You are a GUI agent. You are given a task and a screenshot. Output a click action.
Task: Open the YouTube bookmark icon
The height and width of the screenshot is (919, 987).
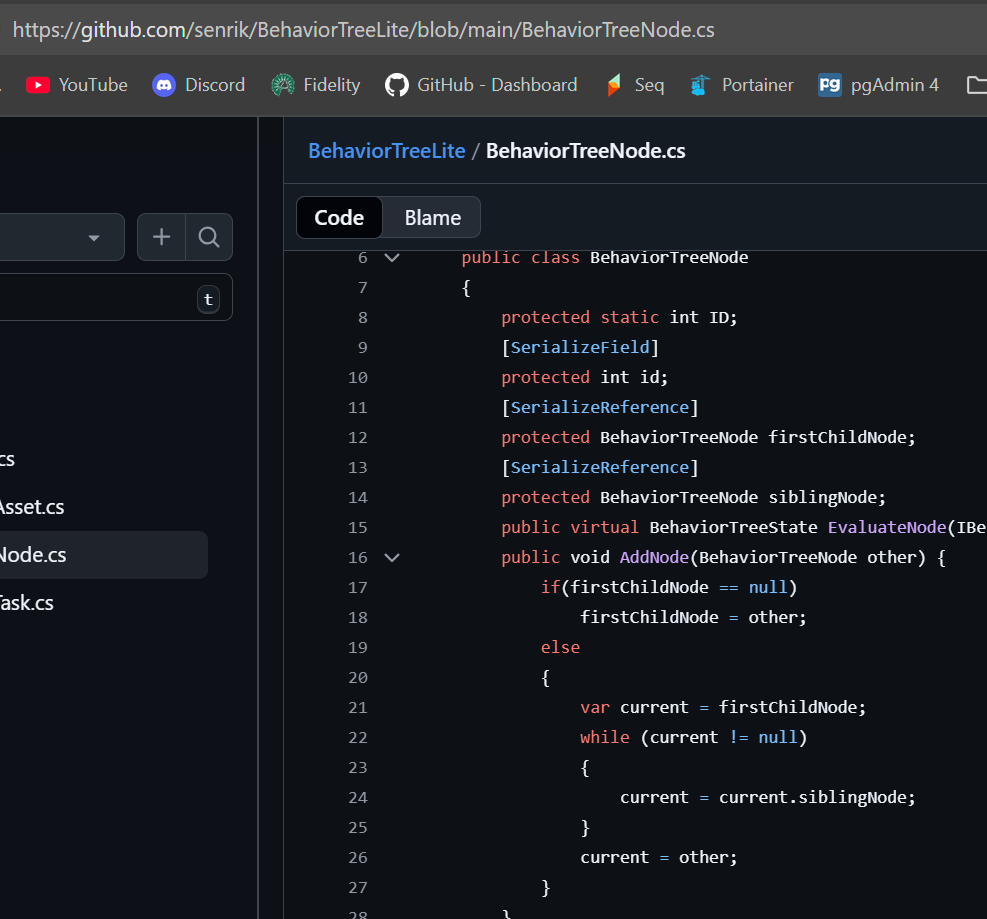pos(38,85)
